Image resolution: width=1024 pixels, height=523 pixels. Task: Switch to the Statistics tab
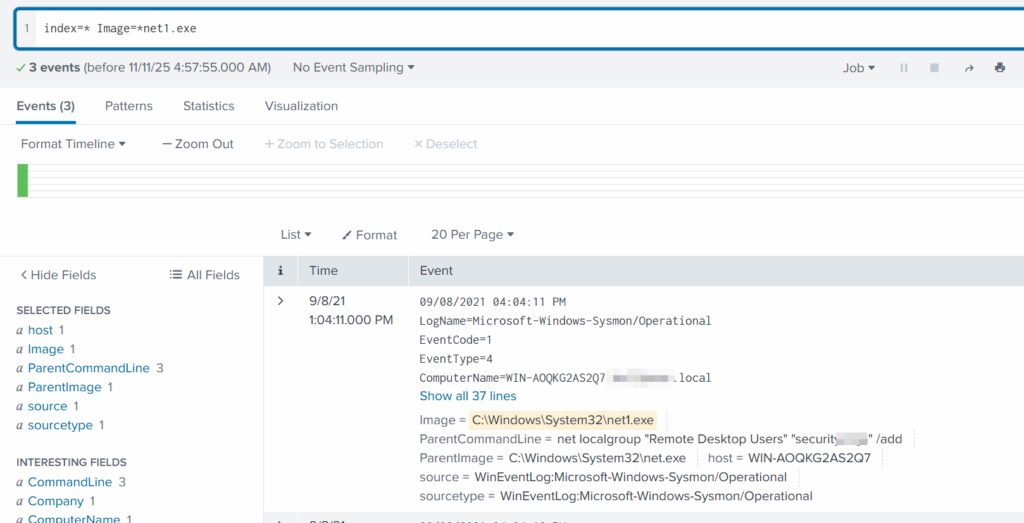pyautogui.click(x=208, y=106)
